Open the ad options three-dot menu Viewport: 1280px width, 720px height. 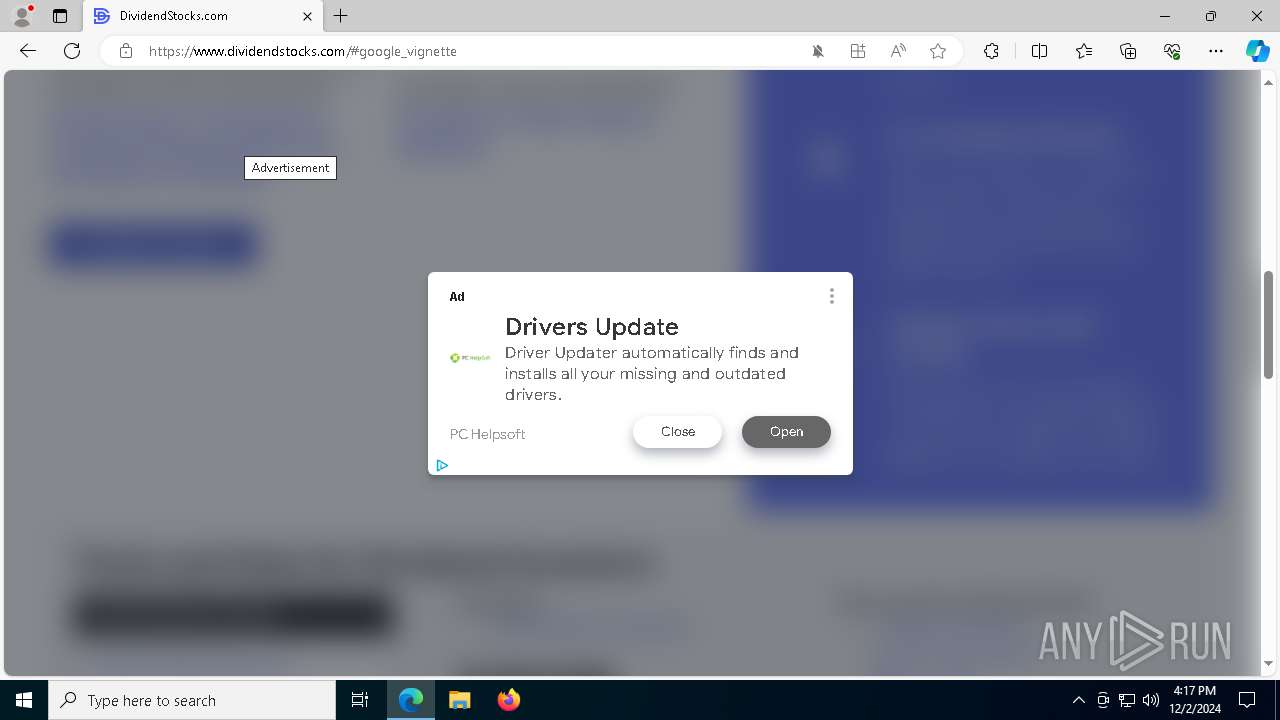[831, 296]
